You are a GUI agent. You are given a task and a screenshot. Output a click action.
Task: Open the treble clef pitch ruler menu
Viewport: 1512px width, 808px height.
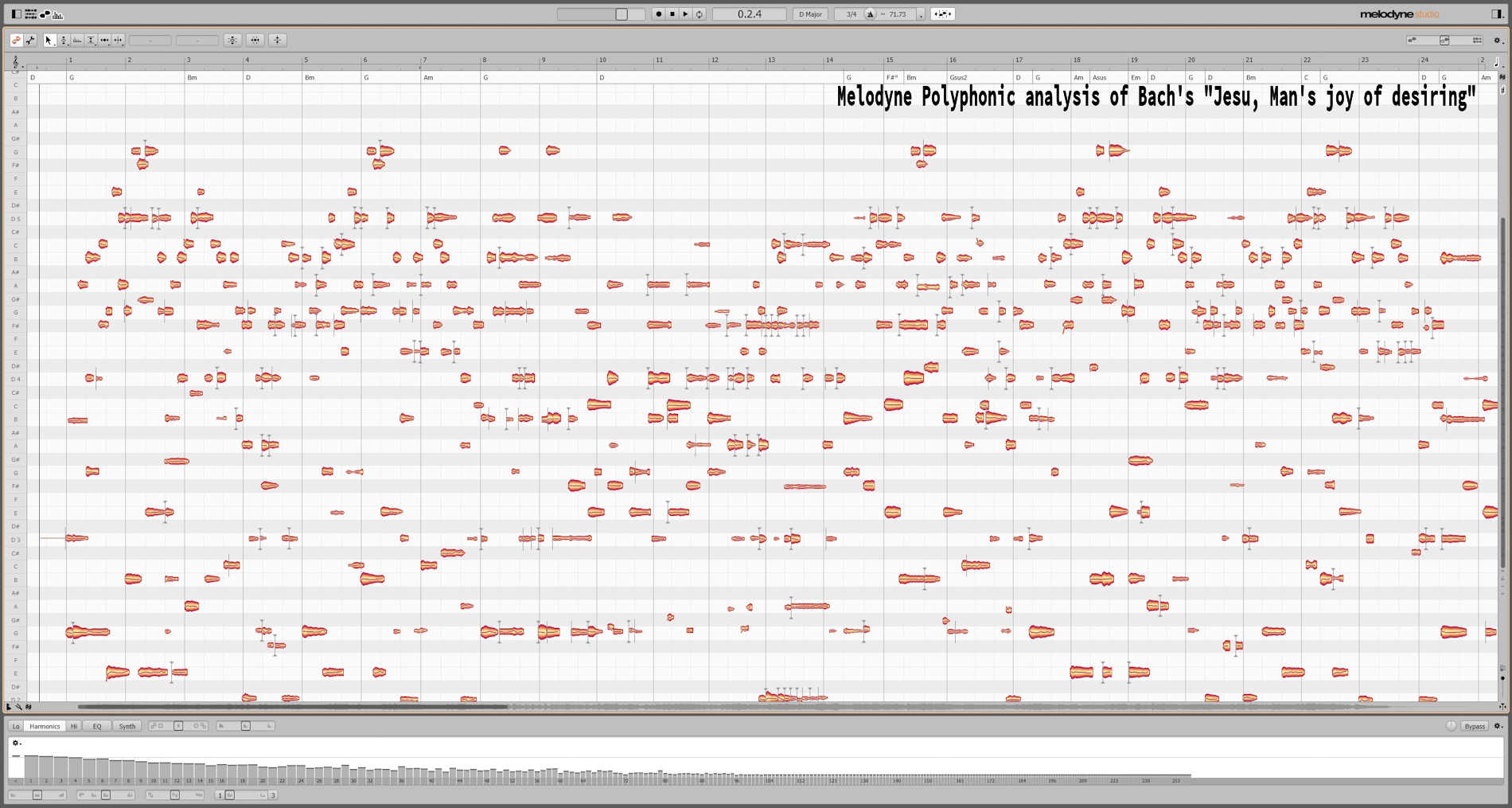click(16, 61)
